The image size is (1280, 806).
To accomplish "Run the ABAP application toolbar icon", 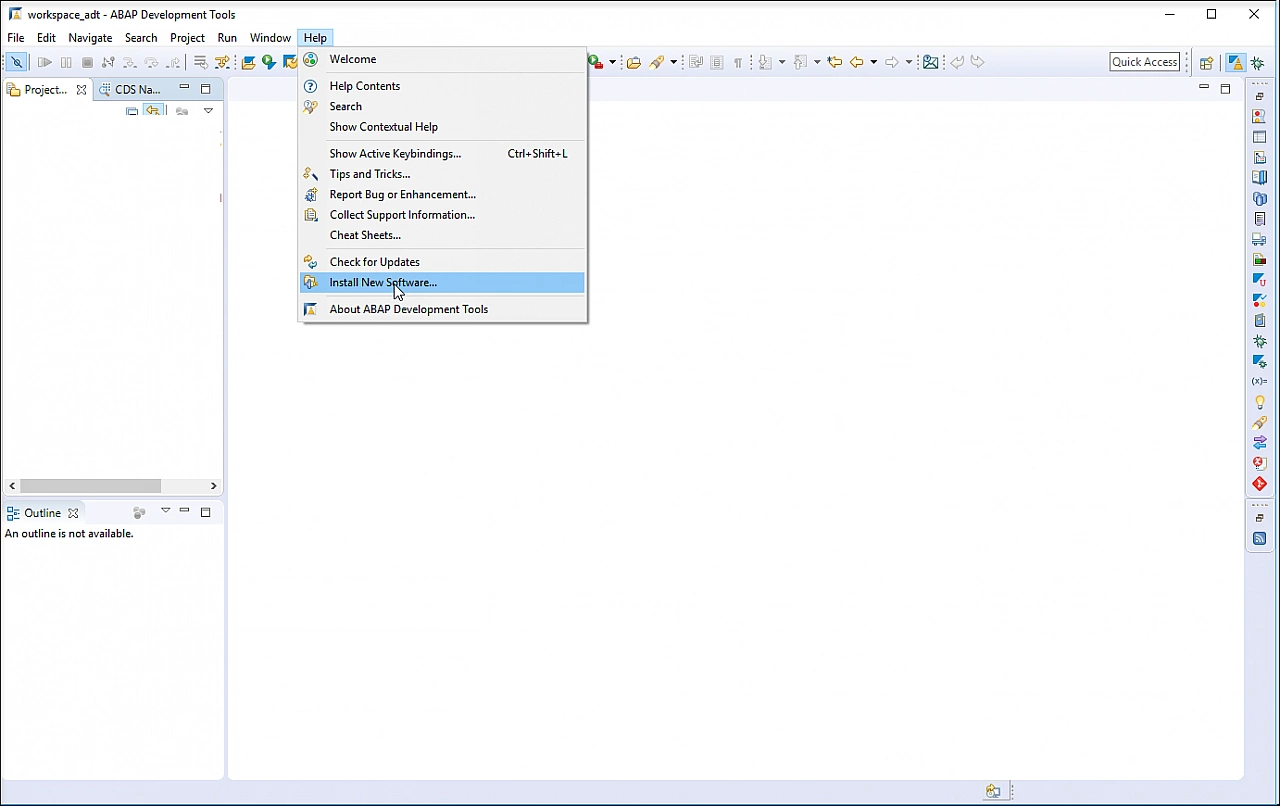I will 270,62.
